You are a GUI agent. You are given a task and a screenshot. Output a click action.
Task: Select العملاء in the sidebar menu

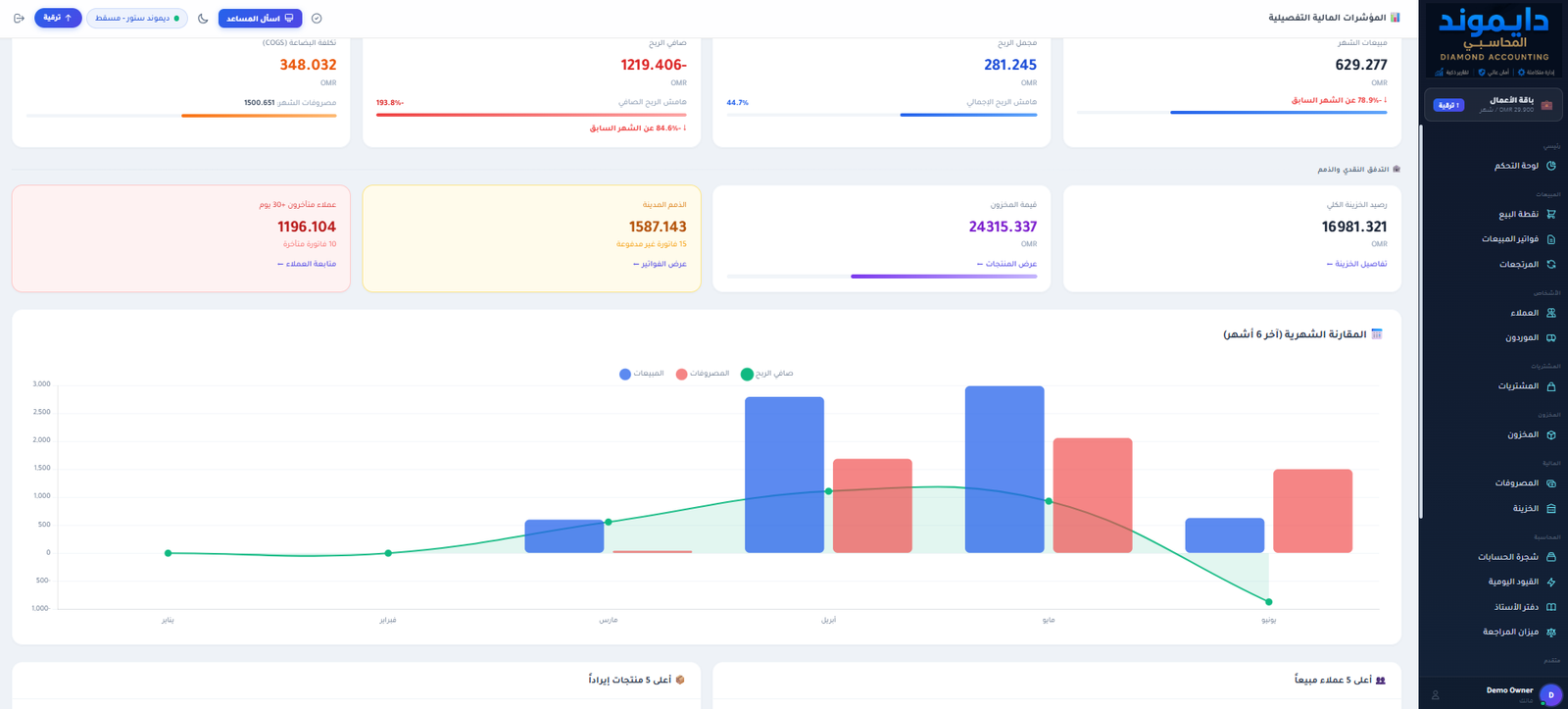[x=1525, y=313]
